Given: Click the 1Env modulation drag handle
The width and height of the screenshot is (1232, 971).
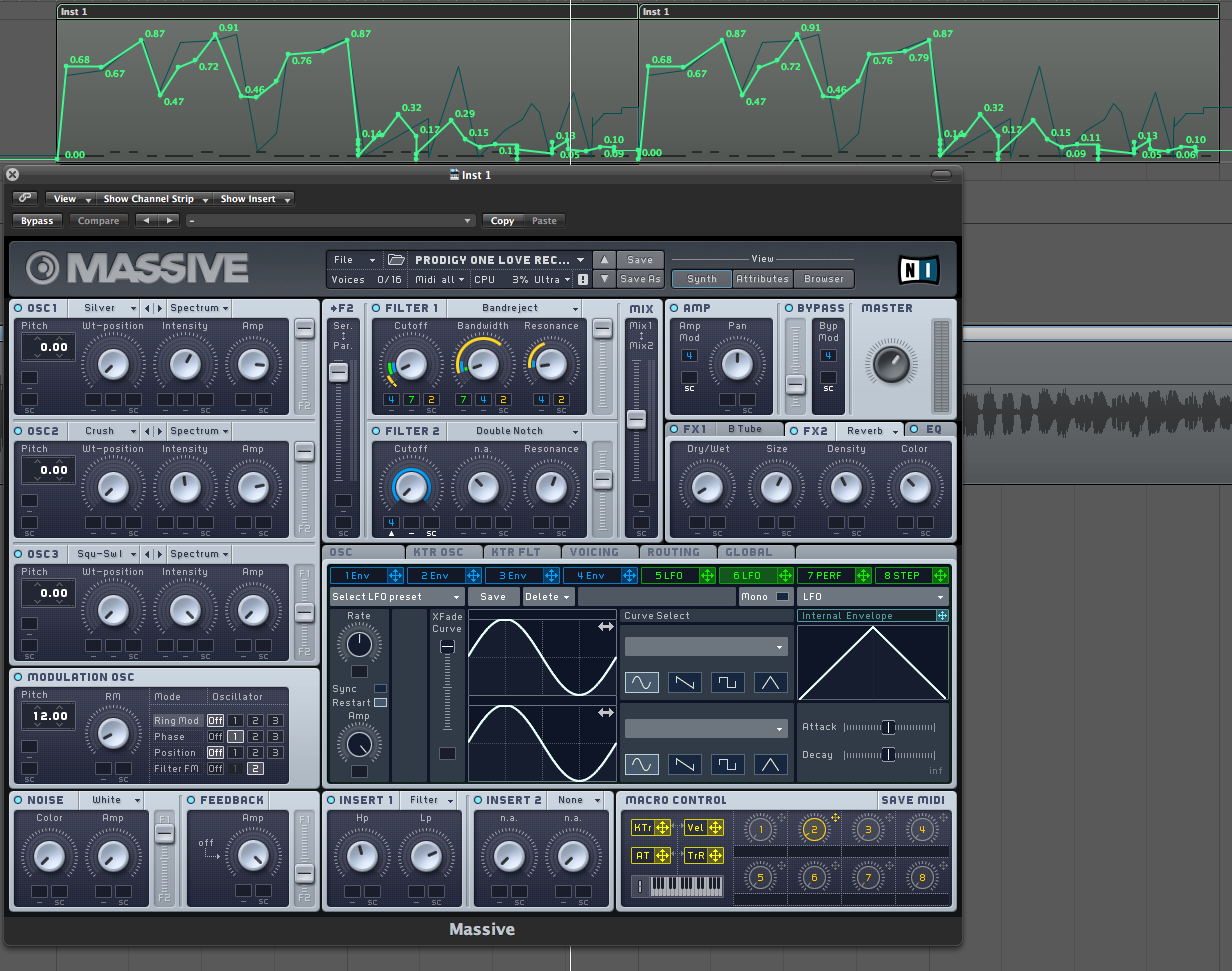Looking at the screenshot, I should coord(395,576).
